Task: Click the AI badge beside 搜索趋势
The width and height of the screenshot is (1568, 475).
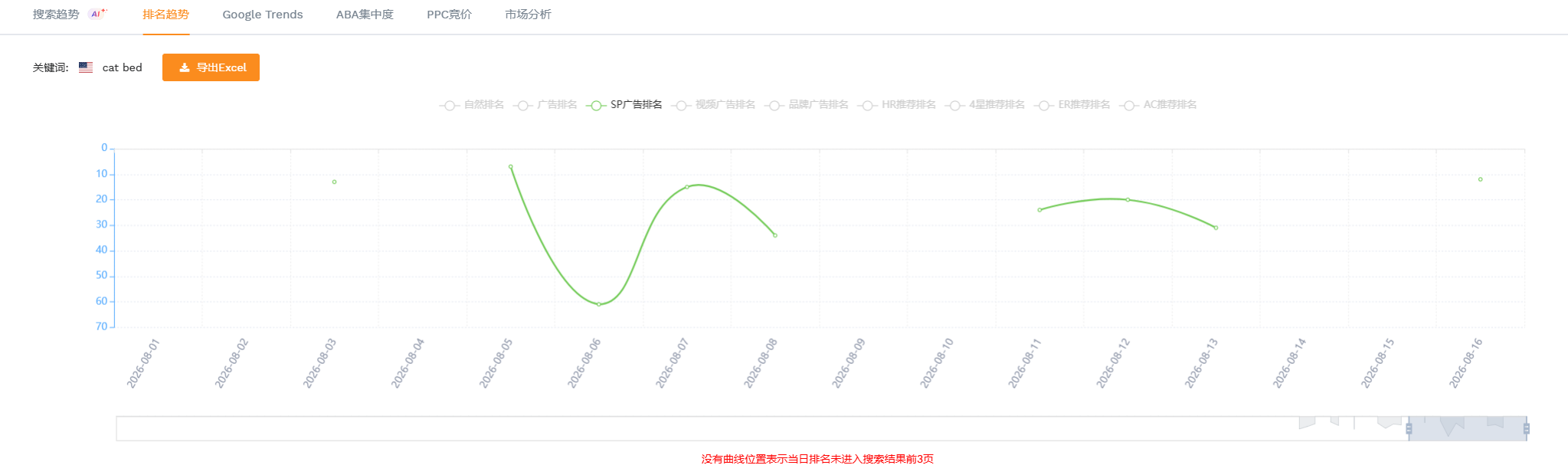Action: tap(97, 14)
